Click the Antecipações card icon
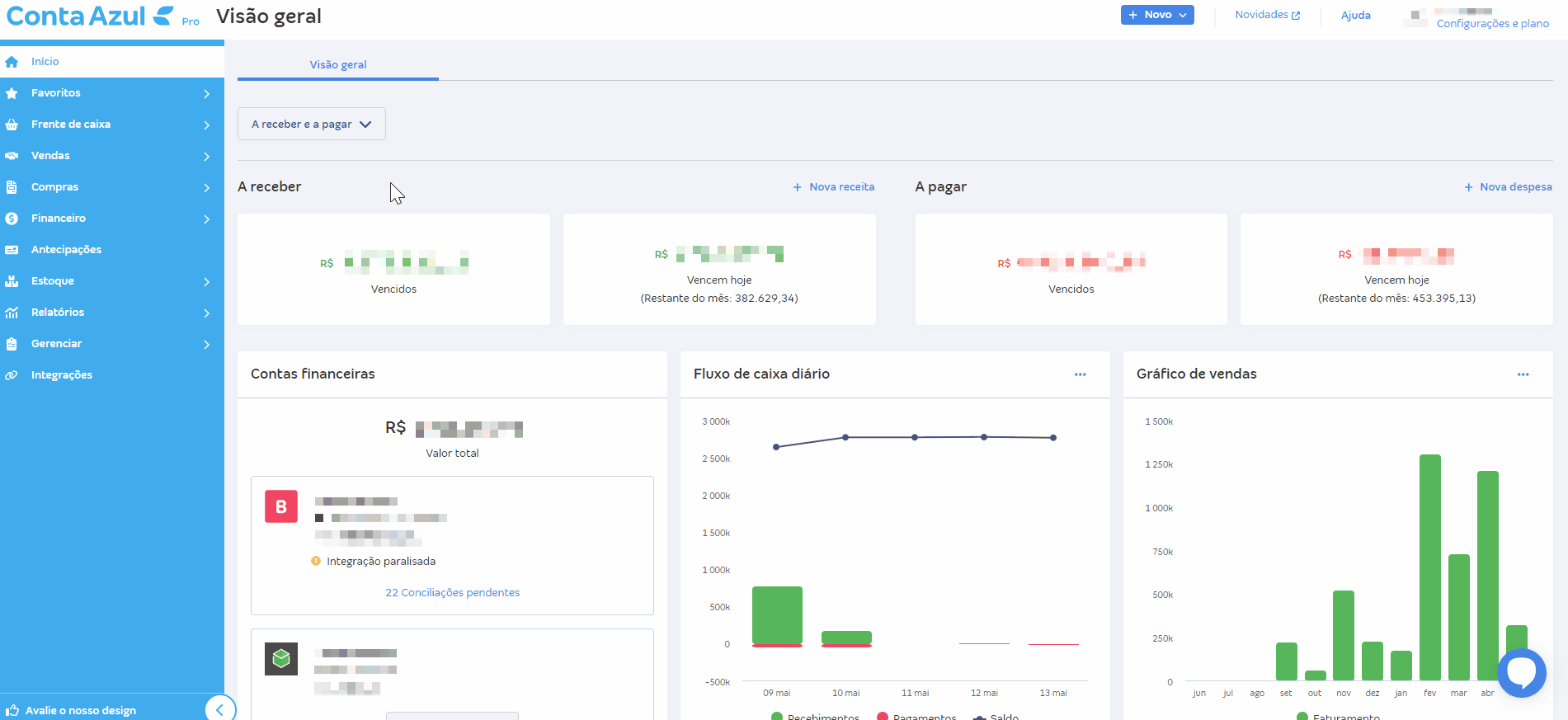Image resolution: width=1568 pixels, height=720 pixels. click(12, 250)
